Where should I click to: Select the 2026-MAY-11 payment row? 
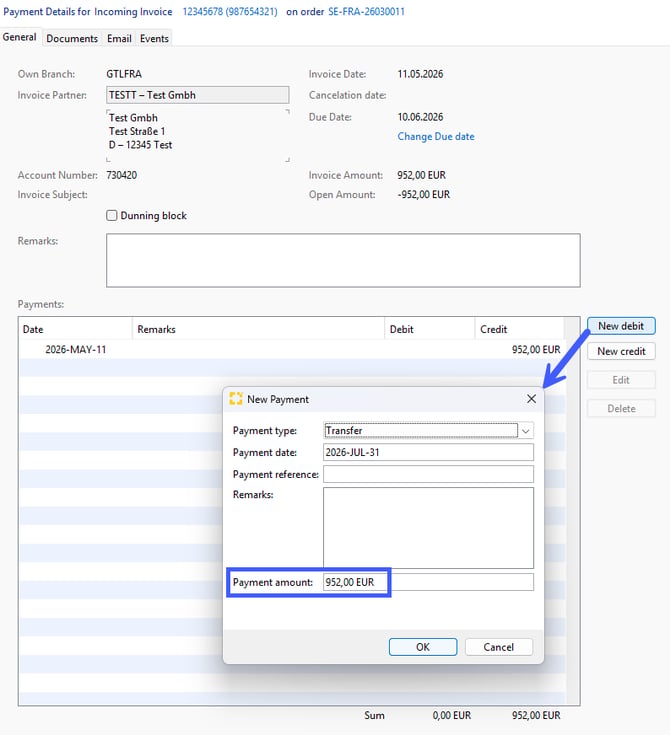point(292,349)
